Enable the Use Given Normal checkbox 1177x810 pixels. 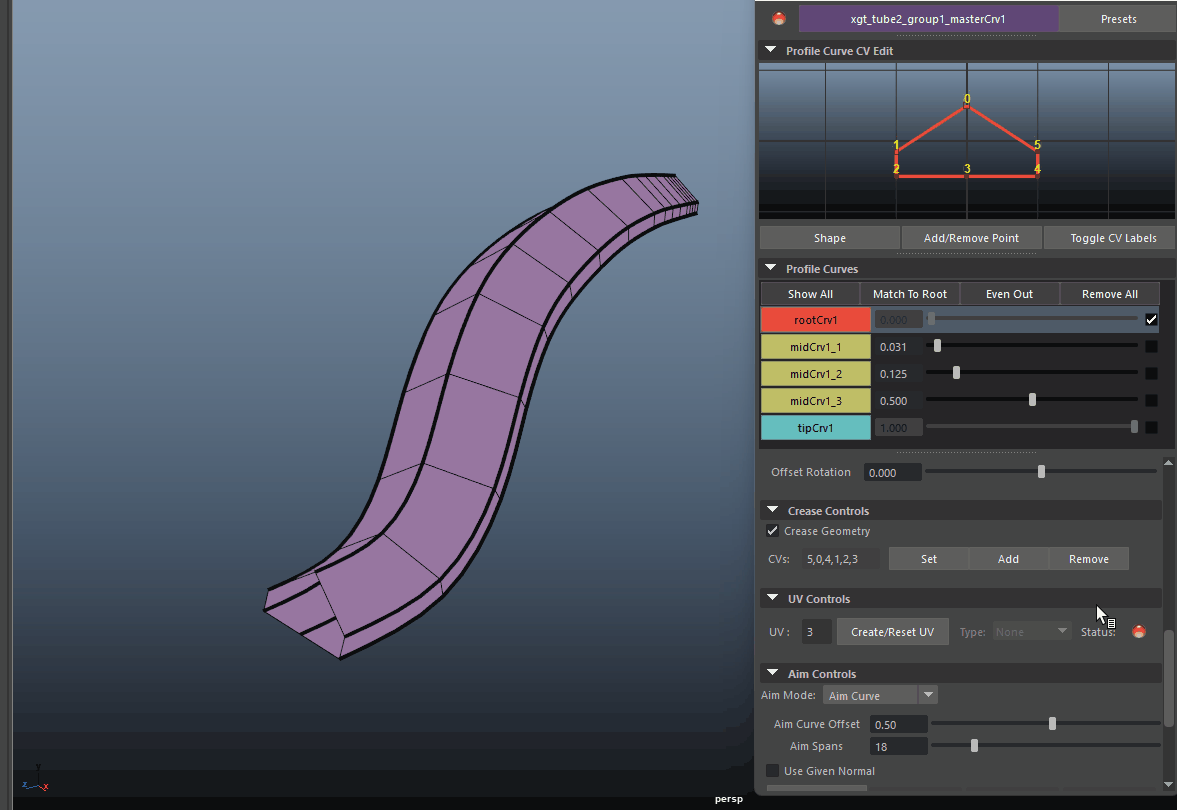pyautogui.click(x=772, y=771)
